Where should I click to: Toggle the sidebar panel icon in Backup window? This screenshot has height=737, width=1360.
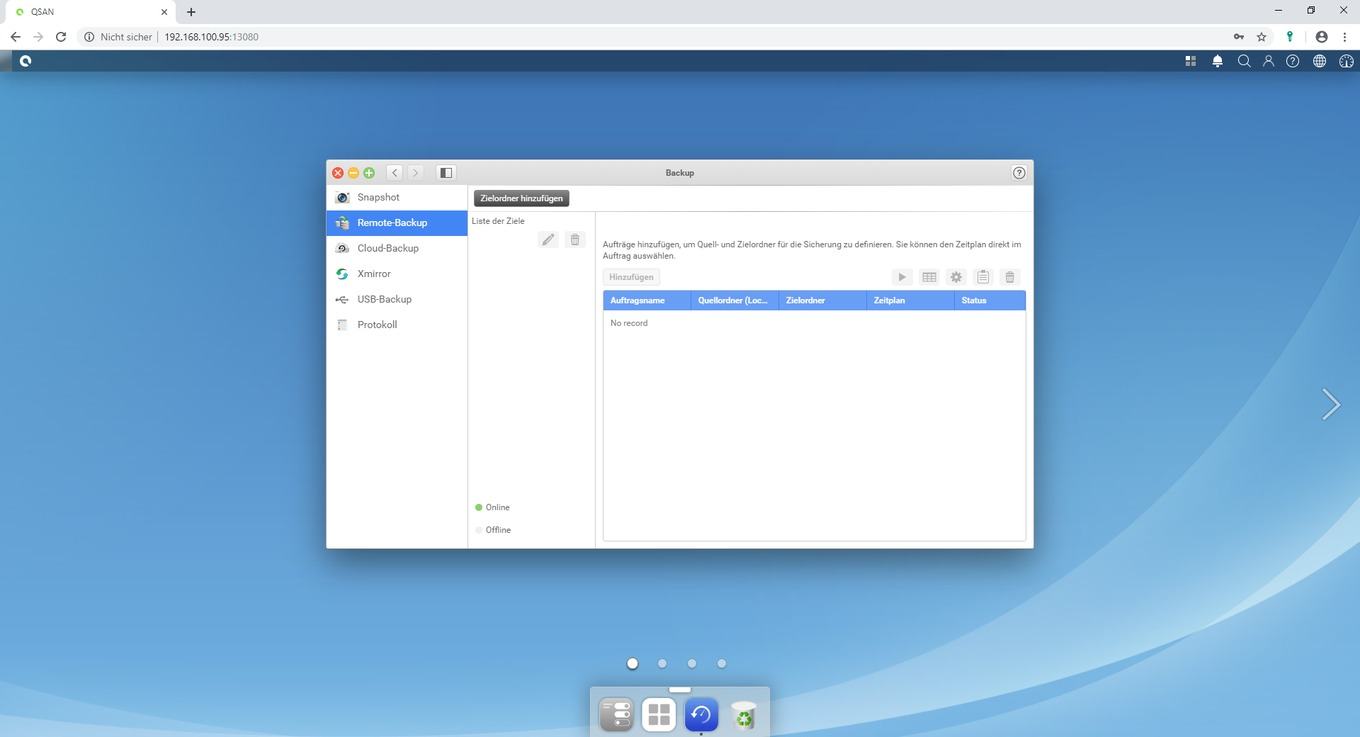click(x=446, y=173)
